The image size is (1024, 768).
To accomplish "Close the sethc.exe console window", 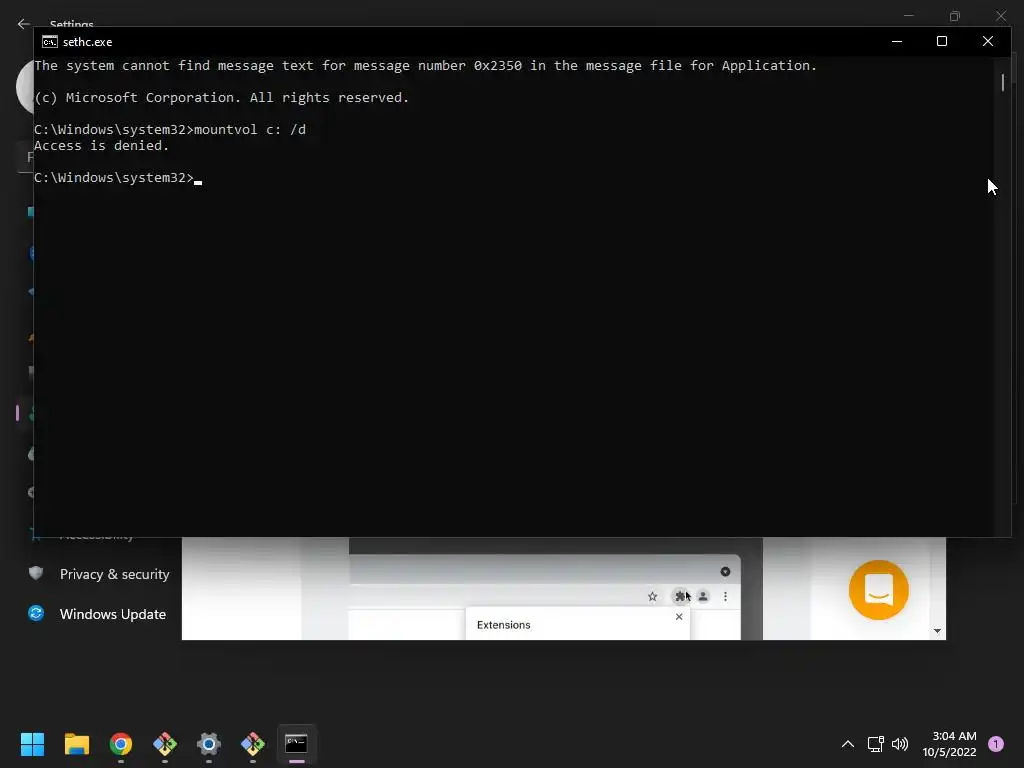I will [987, 41].
